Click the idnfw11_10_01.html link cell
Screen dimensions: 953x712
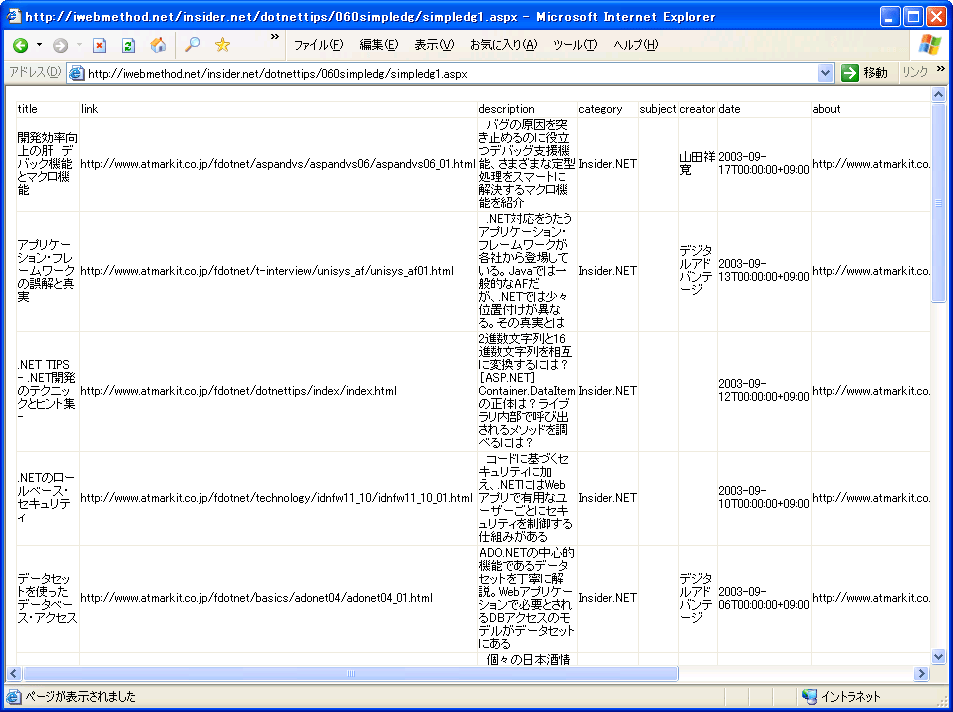(x=277, y=497)
